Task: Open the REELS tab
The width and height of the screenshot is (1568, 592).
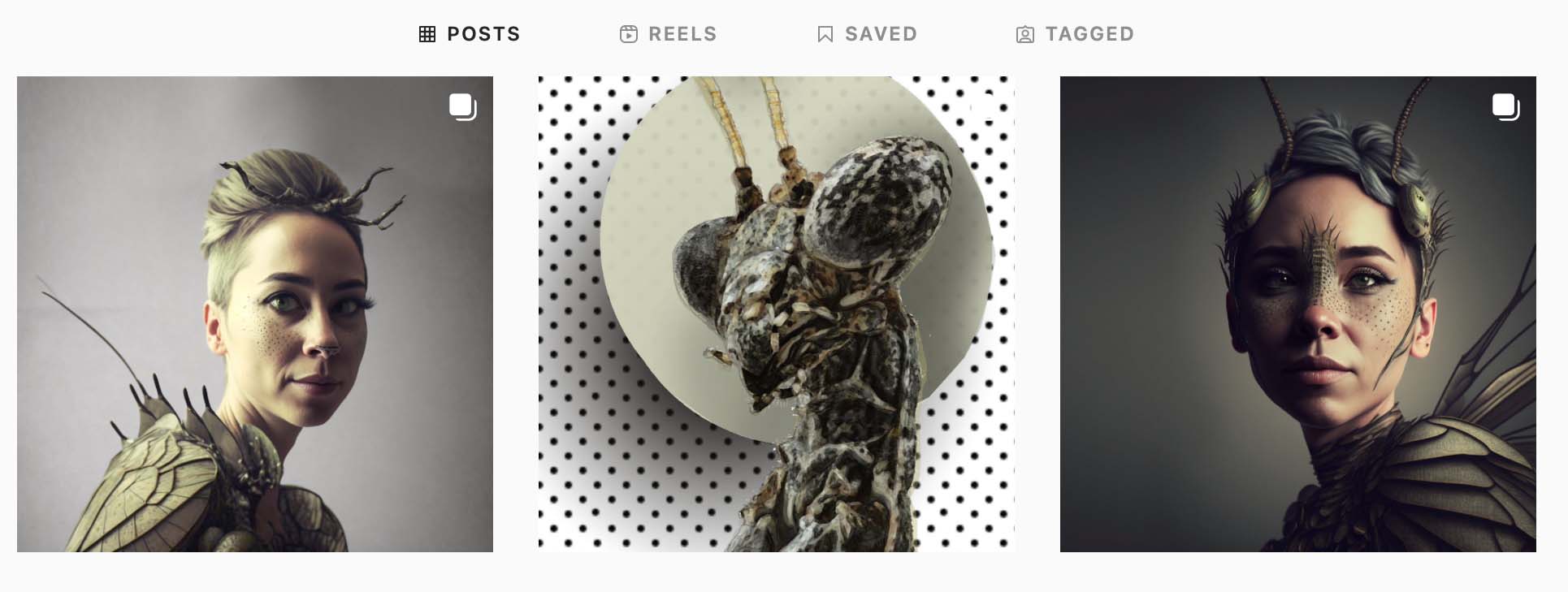Action: (682, 34)
